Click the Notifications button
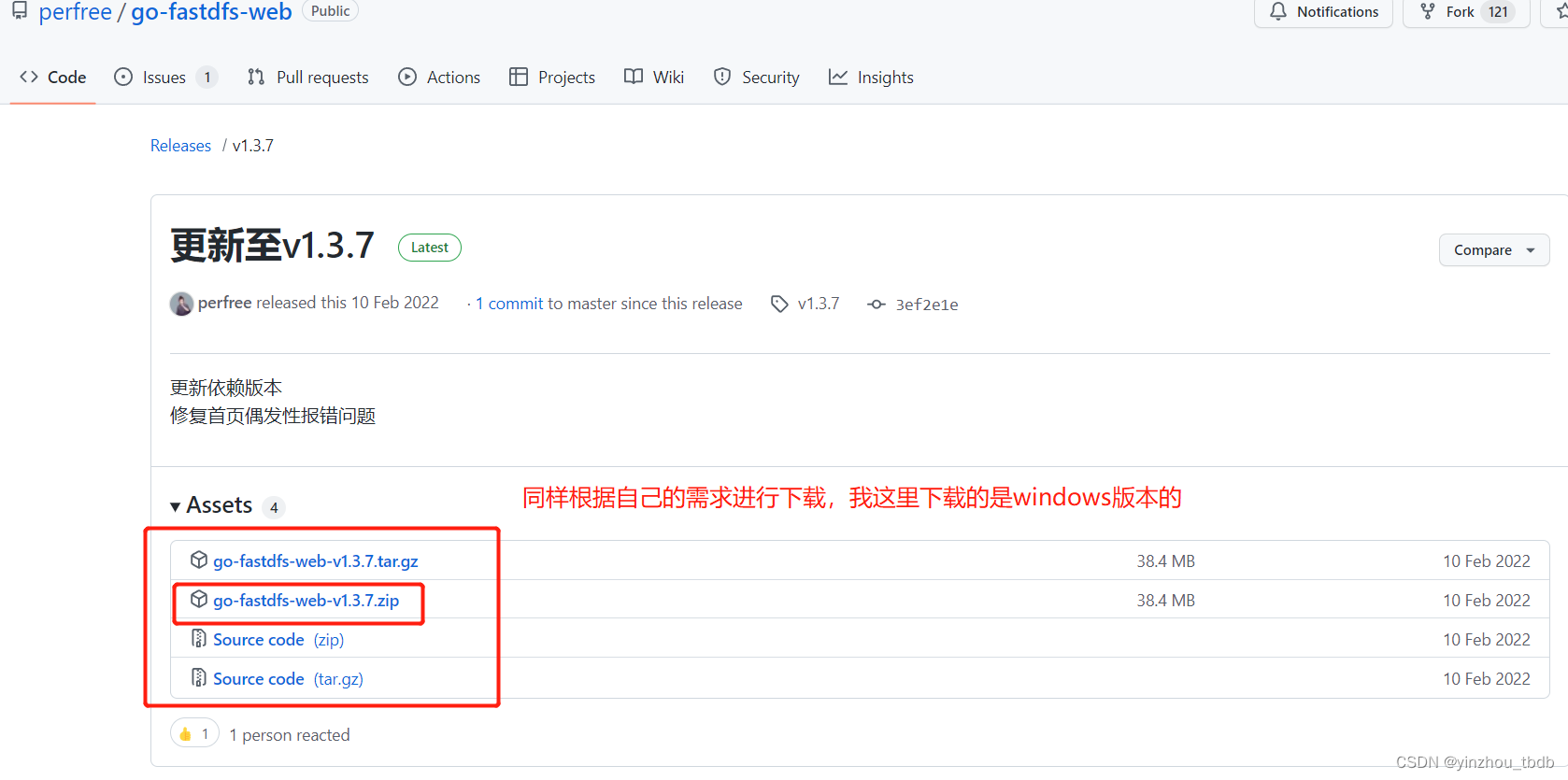The width and height of the screenshot is (1568, 780). click(x=1323, y=12)
